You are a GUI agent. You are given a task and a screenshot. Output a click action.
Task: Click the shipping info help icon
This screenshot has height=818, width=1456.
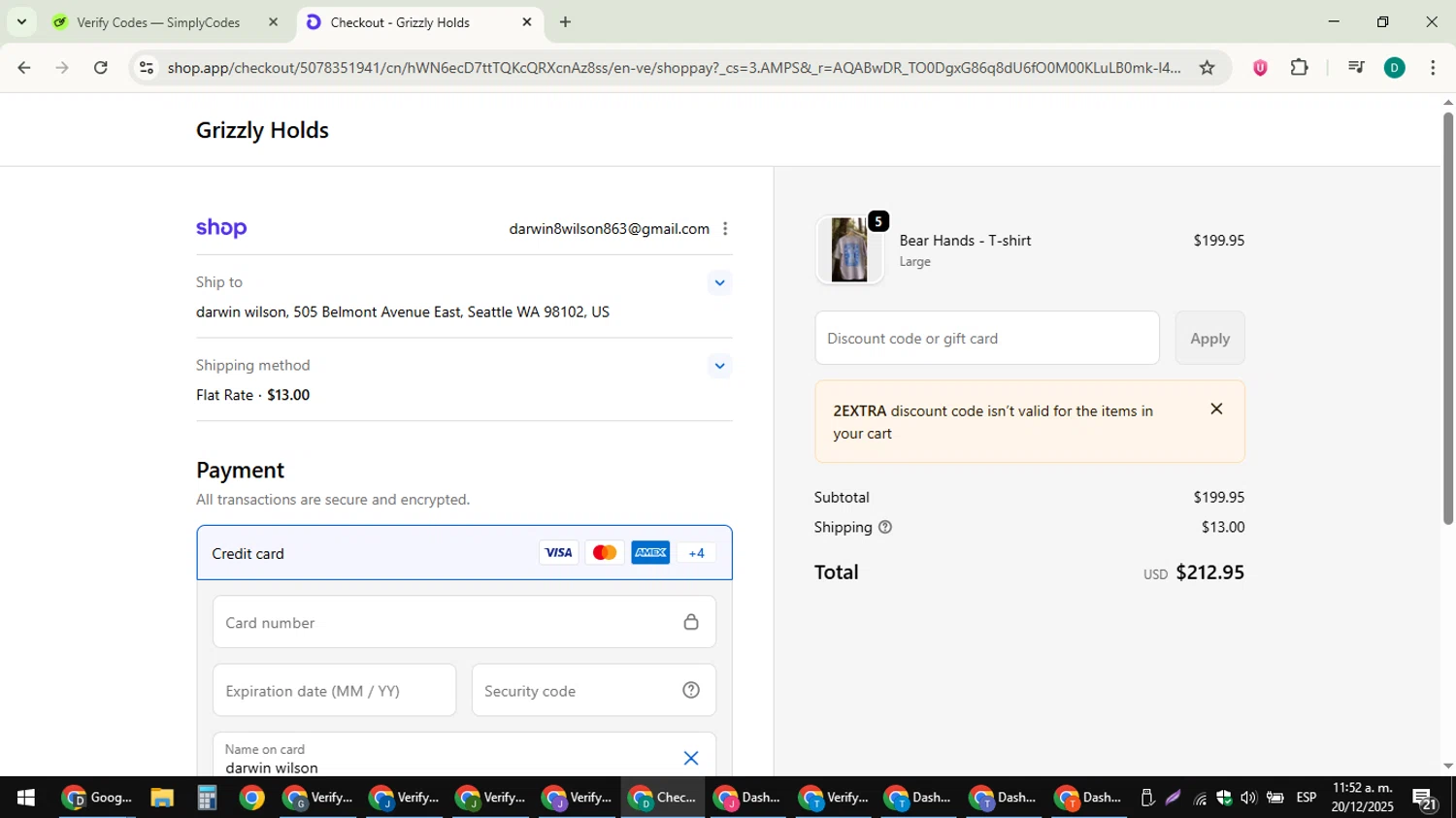885,528
